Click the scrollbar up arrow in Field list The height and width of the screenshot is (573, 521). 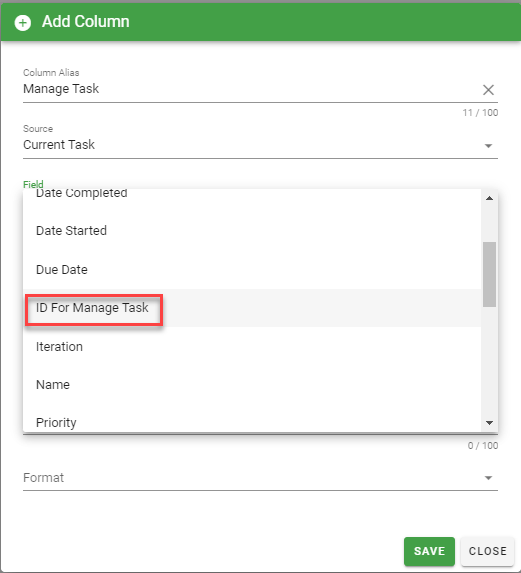tap(489, 198)
